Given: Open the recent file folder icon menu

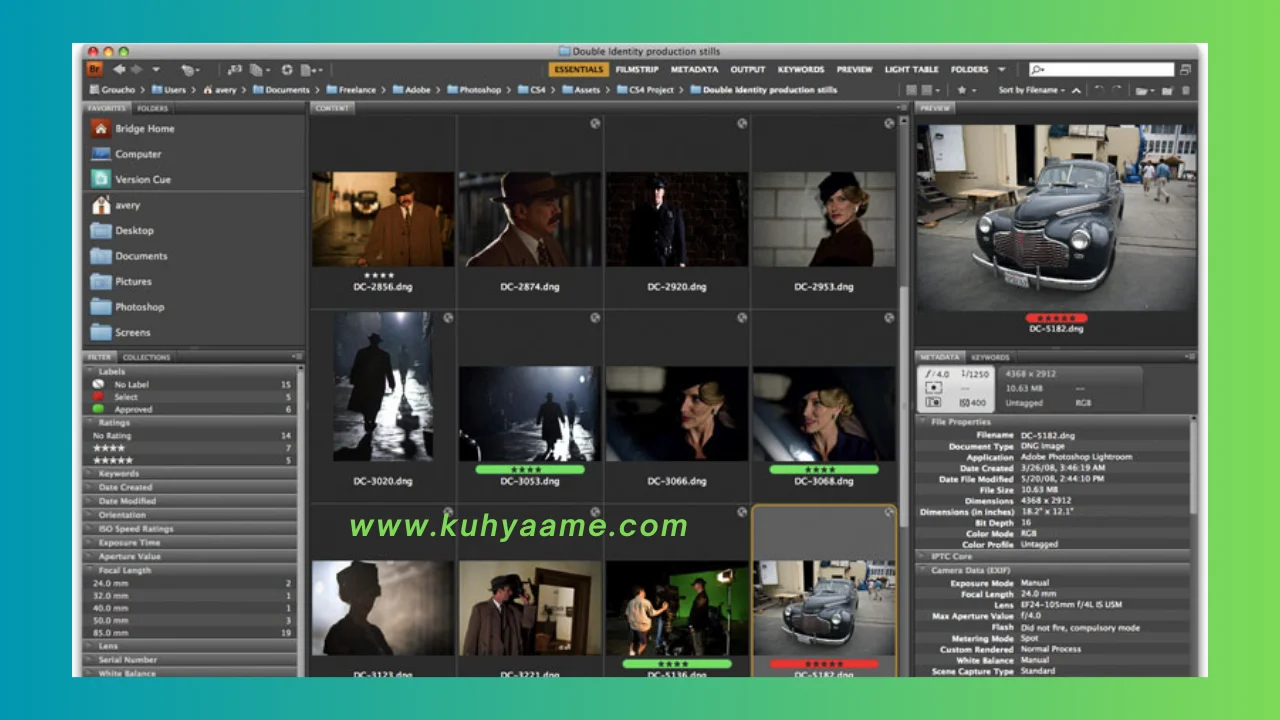Looking at the screenshot, I should click(1144, 91).
